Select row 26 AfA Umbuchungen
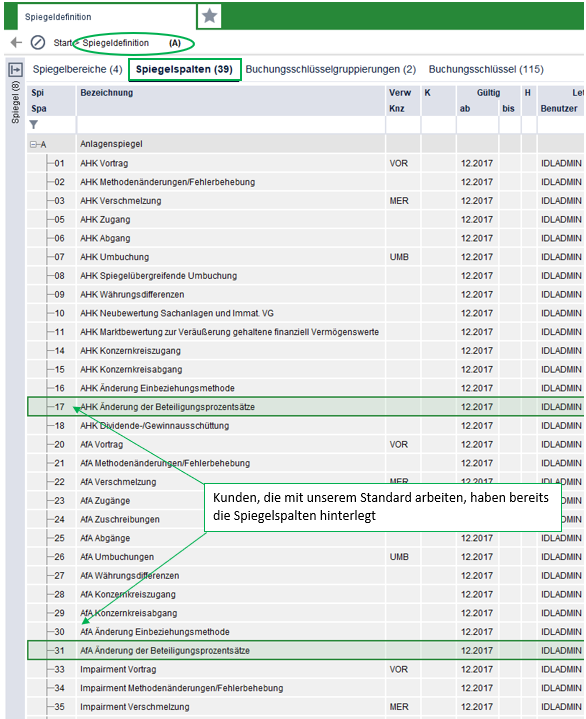The width and height of the screenshot is (586, 719). pyautogui.click(x=305, y=557)
